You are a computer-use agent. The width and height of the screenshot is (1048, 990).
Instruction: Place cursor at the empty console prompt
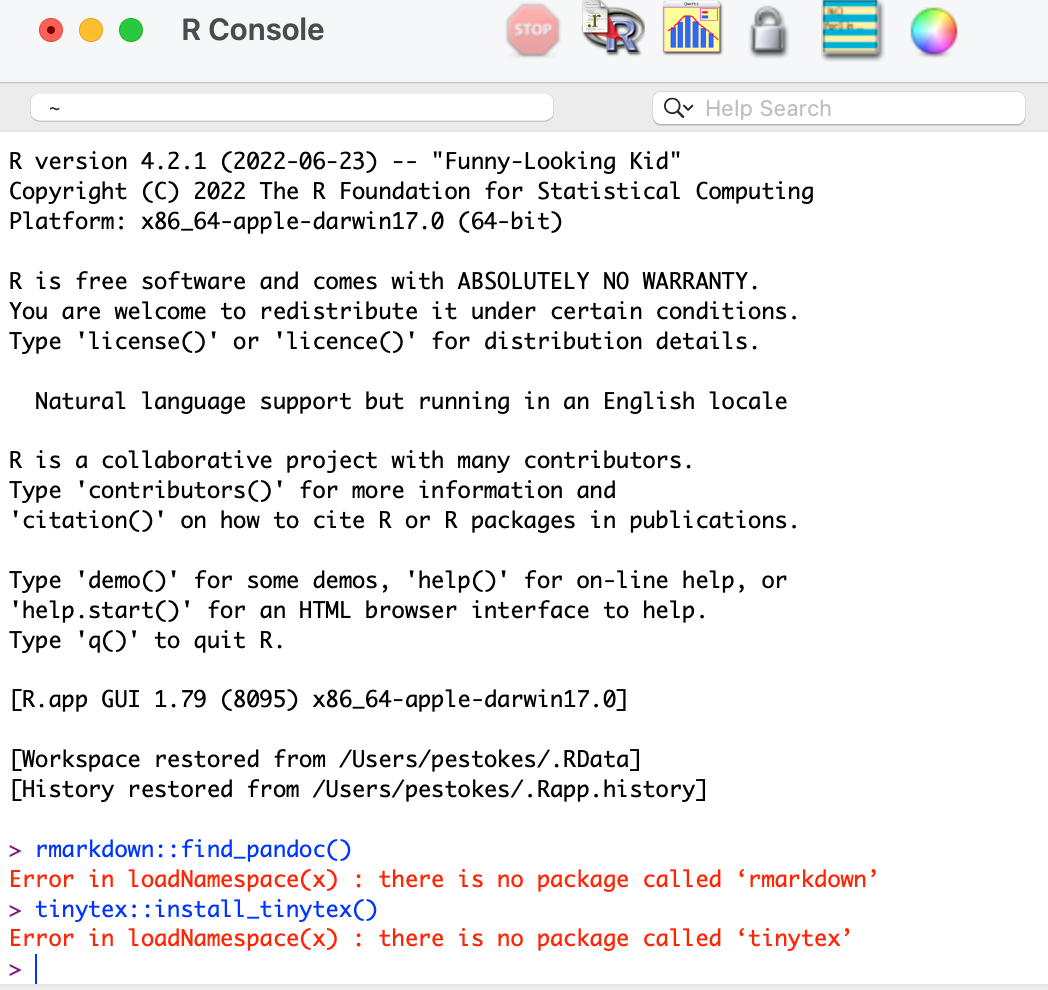(x=37, y=969)
